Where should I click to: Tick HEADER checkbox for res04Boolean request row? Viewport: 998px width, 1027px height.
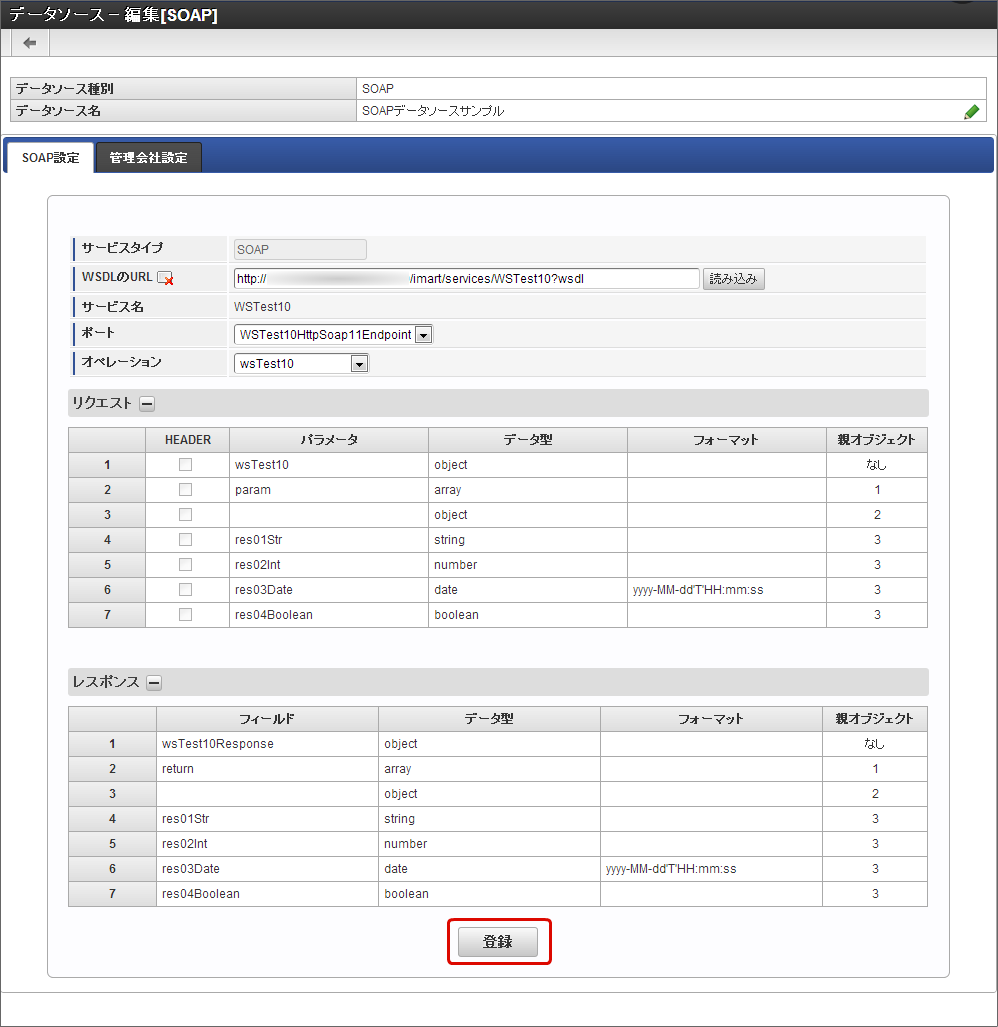click(x=185, y=615)
